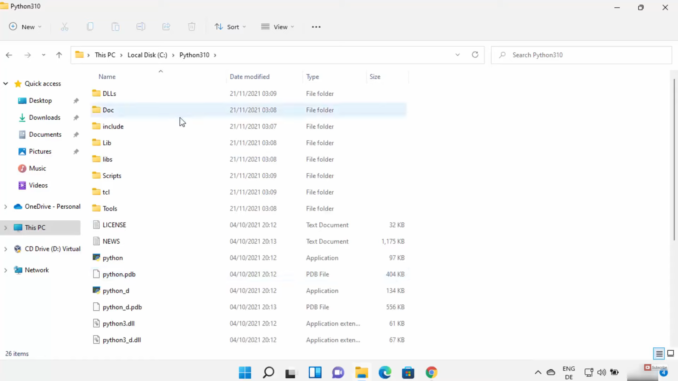Select Desktop in Quick access
Viewport: 678px width, 381px height.
(40, 100)
